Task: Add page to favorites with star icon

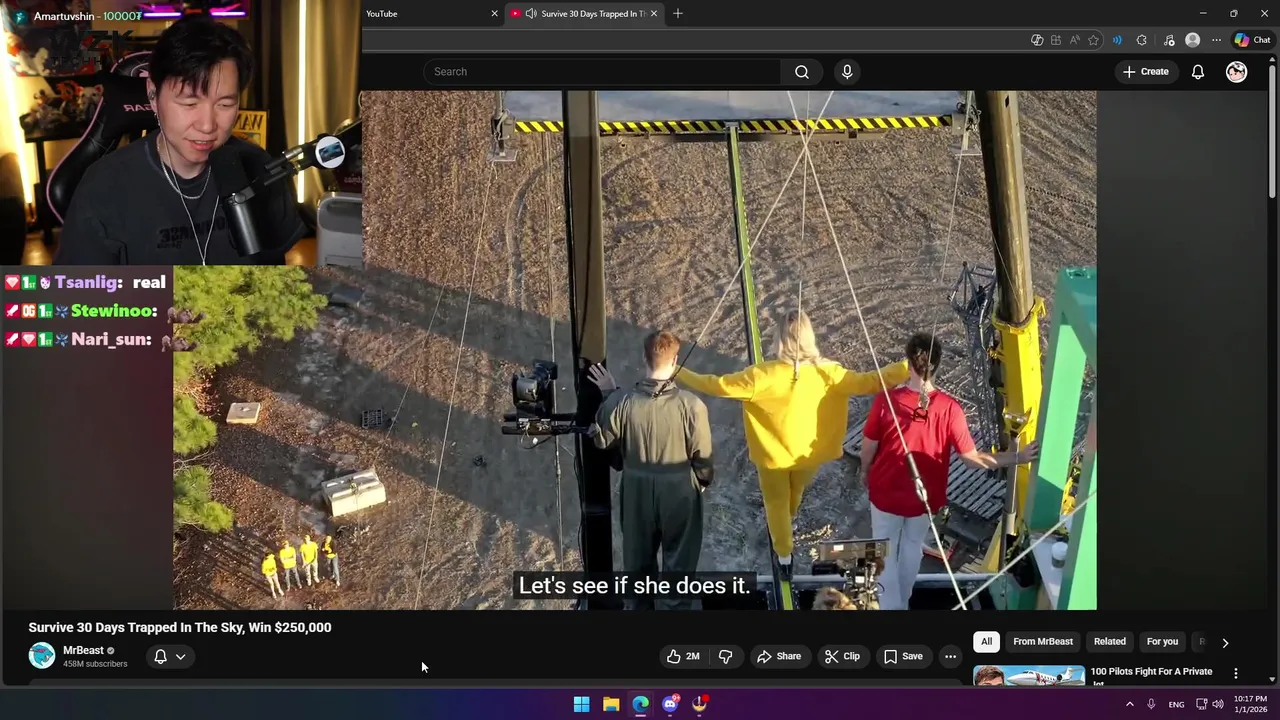Action: click(1093, 40)
